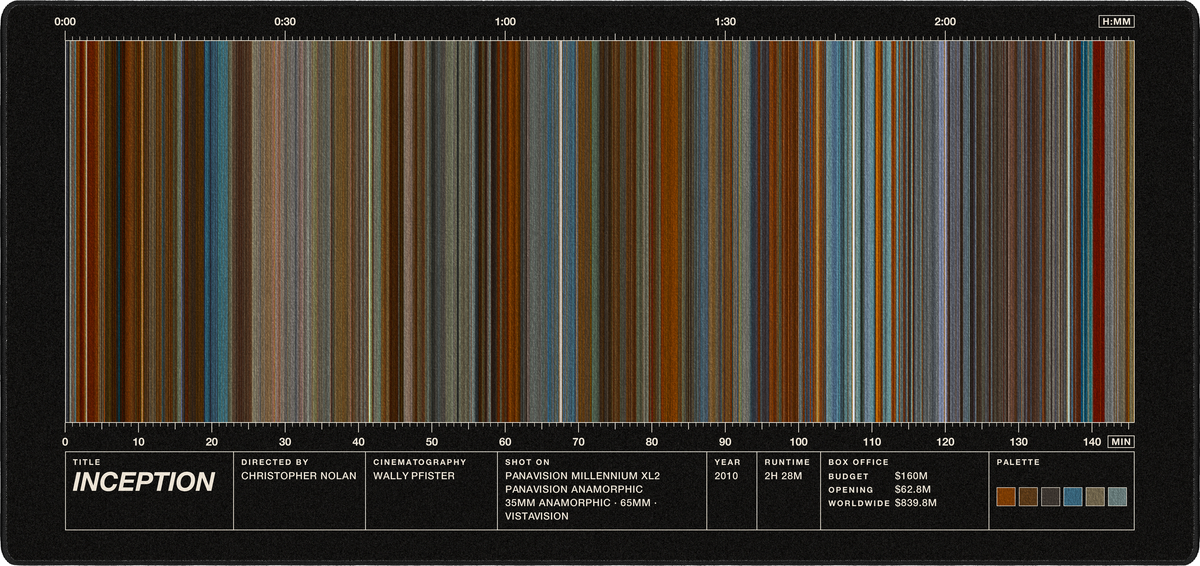Click the 100 minute axis label
This screenshot has height=566, width=1200.
click(798, 441)
